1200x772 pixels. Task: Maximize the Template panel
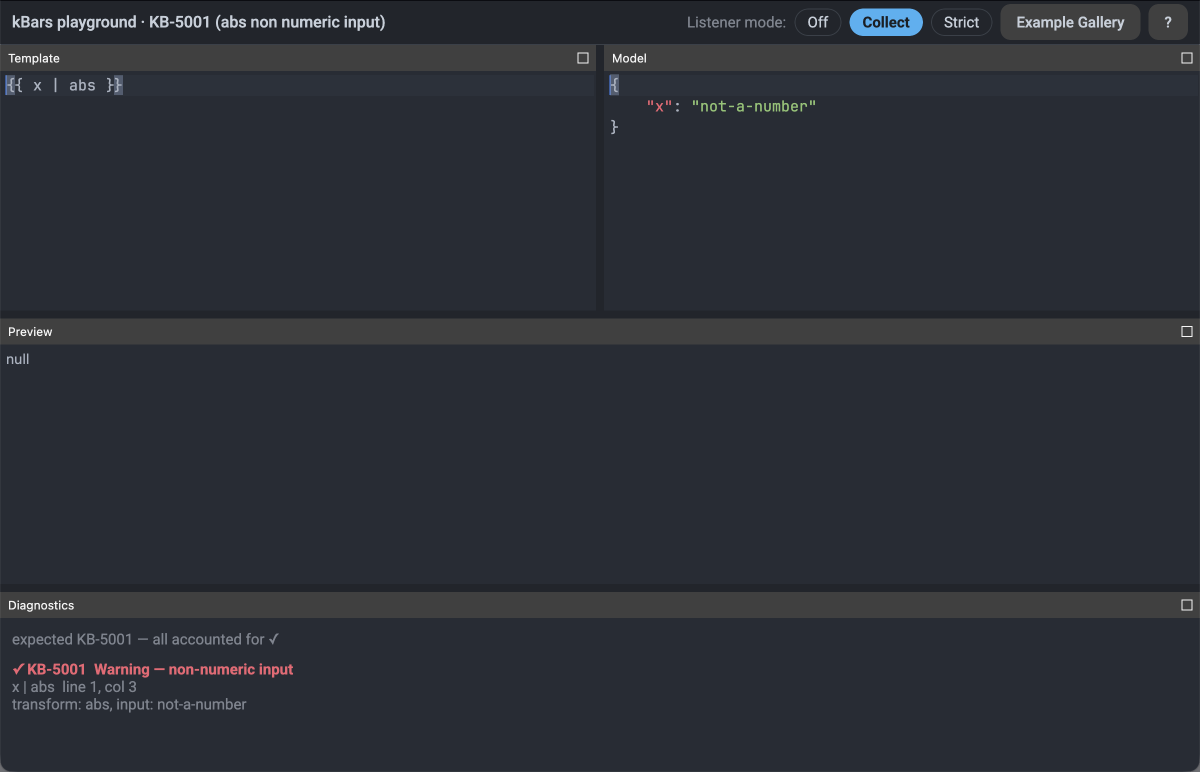583,58
